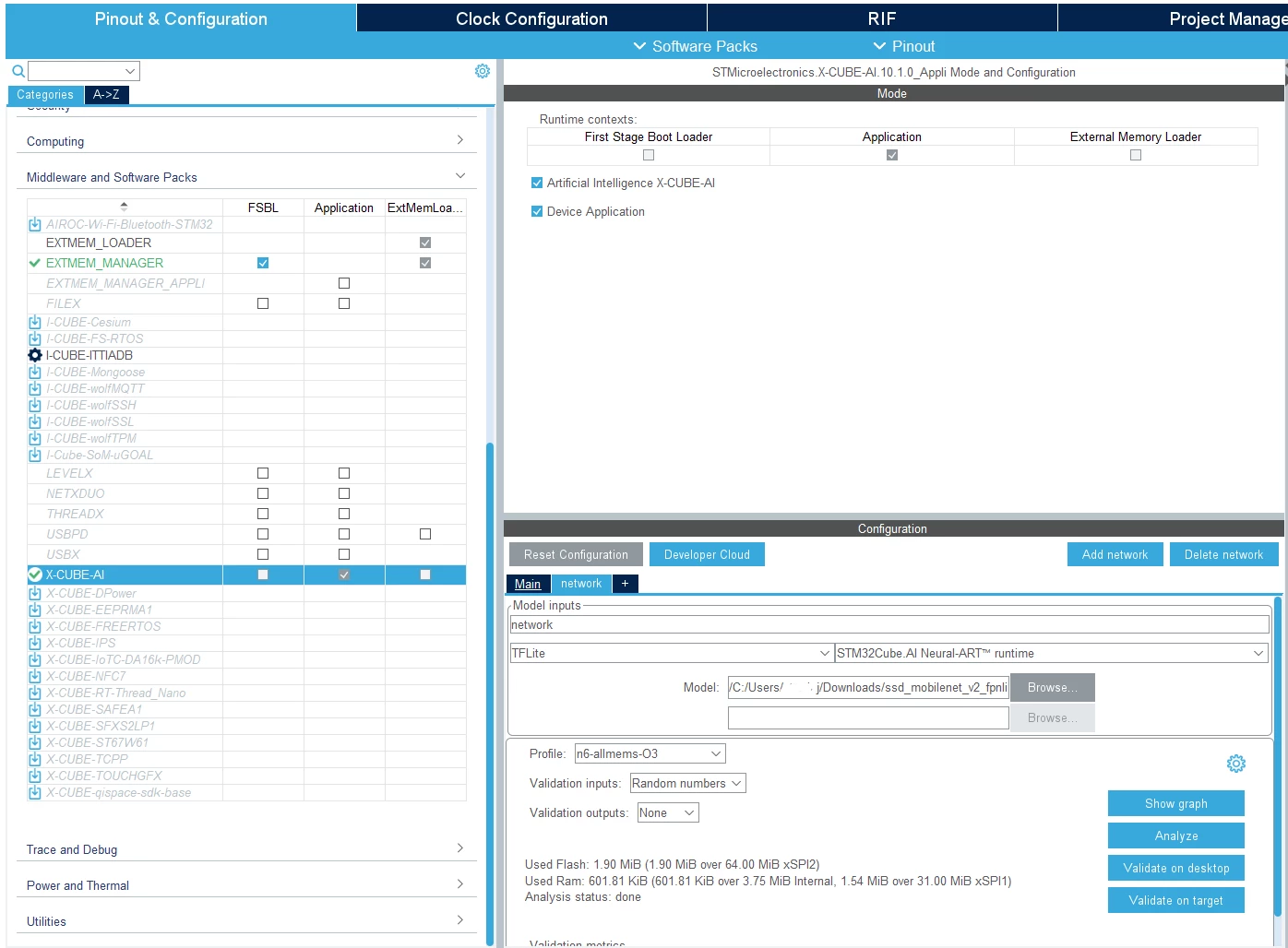This screenshot has height=948, width=1288.
Task: Click download icon next to X-CUBE-FREERTOS
Action: point(35,626)
